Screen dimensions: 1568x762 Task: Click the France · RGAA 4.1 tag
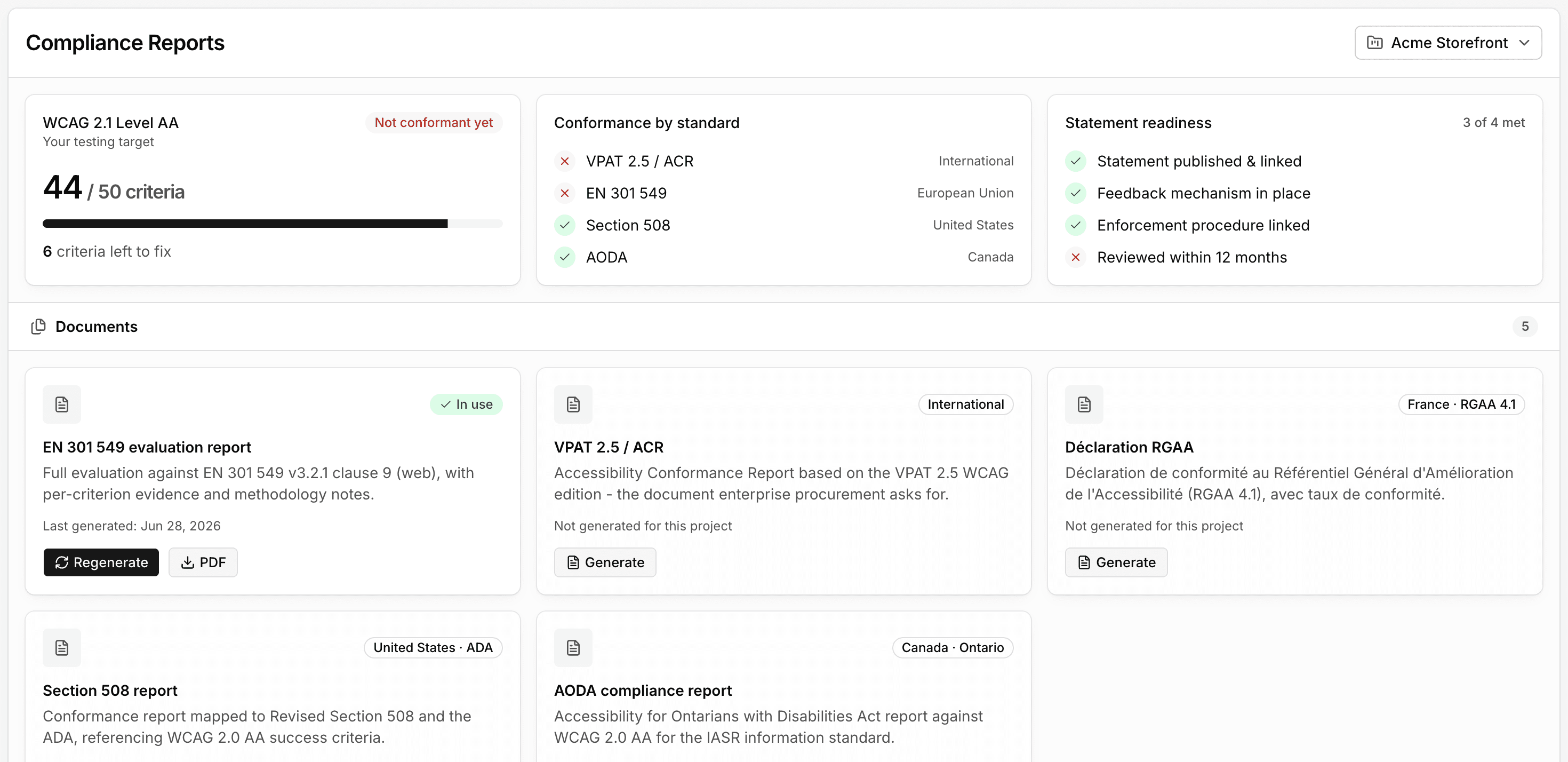(1461, 404)
